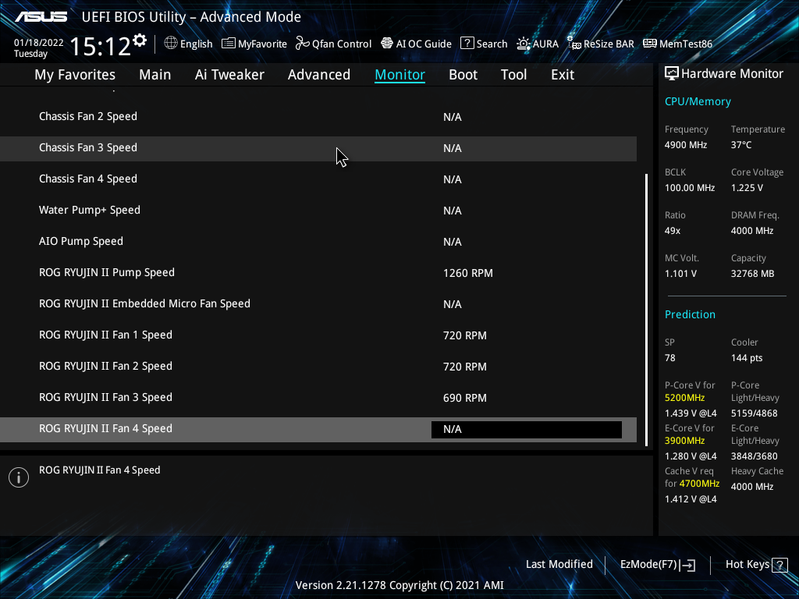Viewport: 799px width, 599px height.
Task: Launch MemTest86 icon
Action: (650, 43)
